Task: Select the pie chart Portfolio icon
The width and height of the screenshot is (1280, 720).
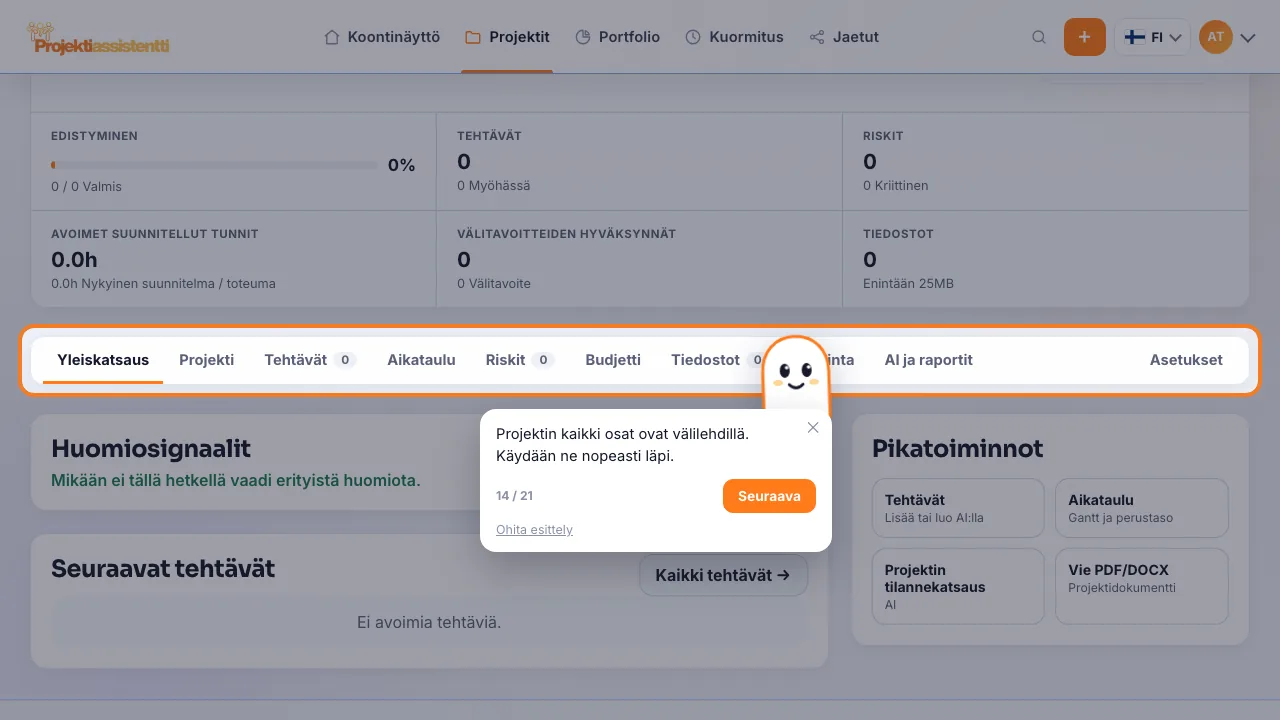Action: click(x=583, y=37)
